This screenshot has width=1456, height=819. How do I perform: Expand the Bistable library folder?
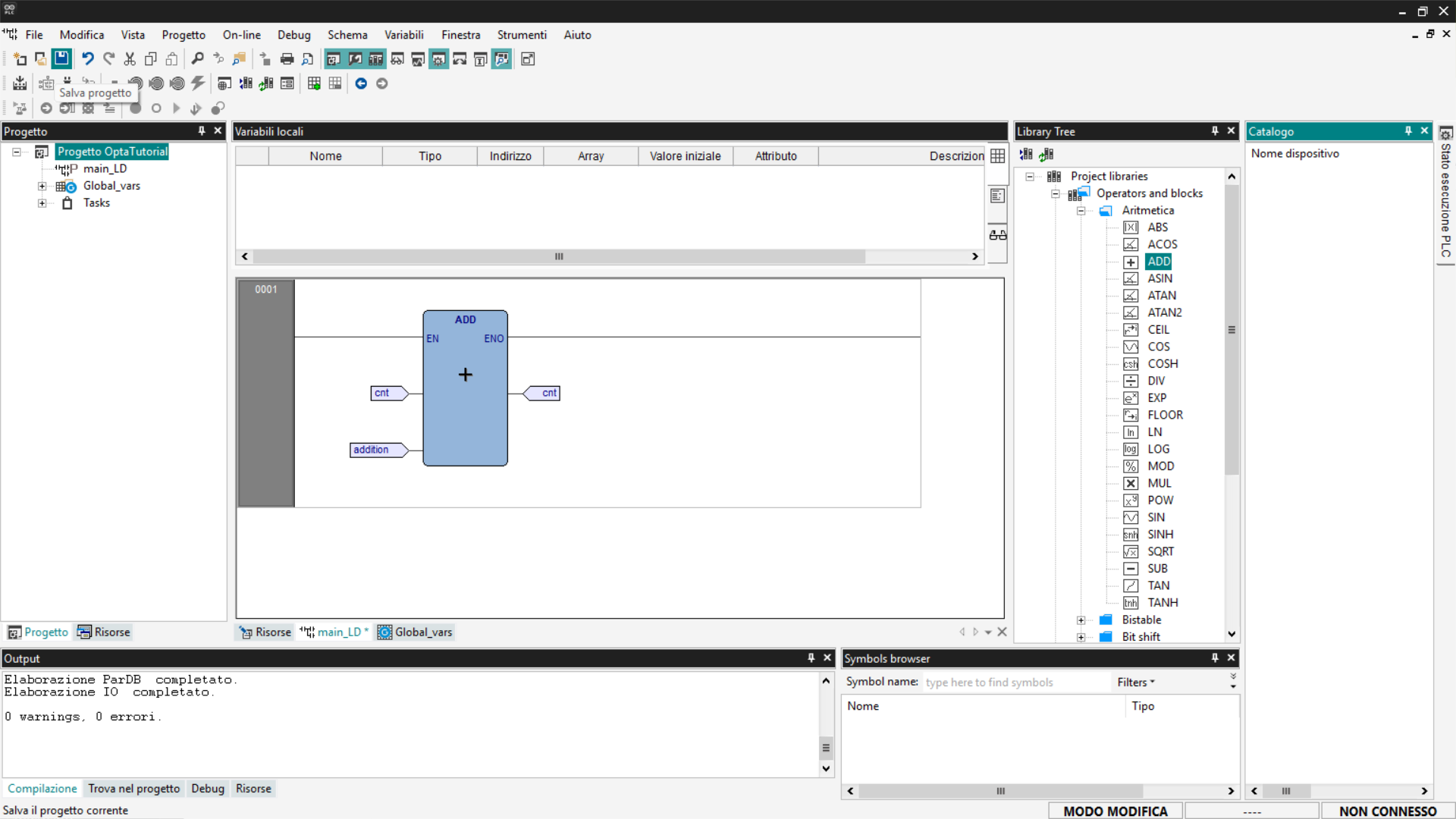click(x=1081, y=620)
